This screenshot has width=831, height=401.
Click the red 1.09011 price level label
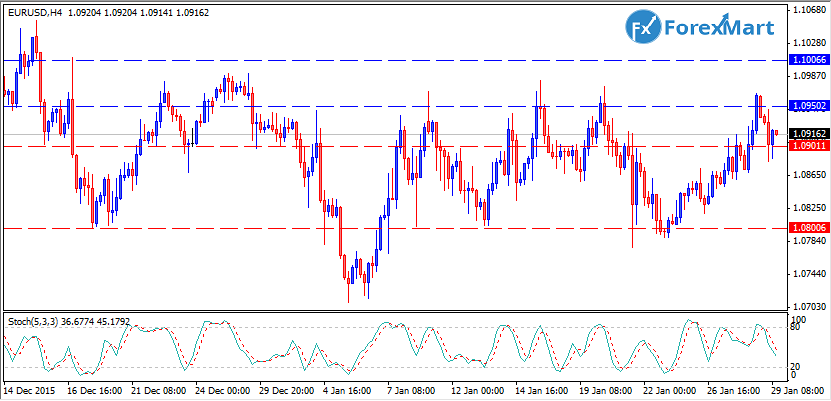click(808, 145)
